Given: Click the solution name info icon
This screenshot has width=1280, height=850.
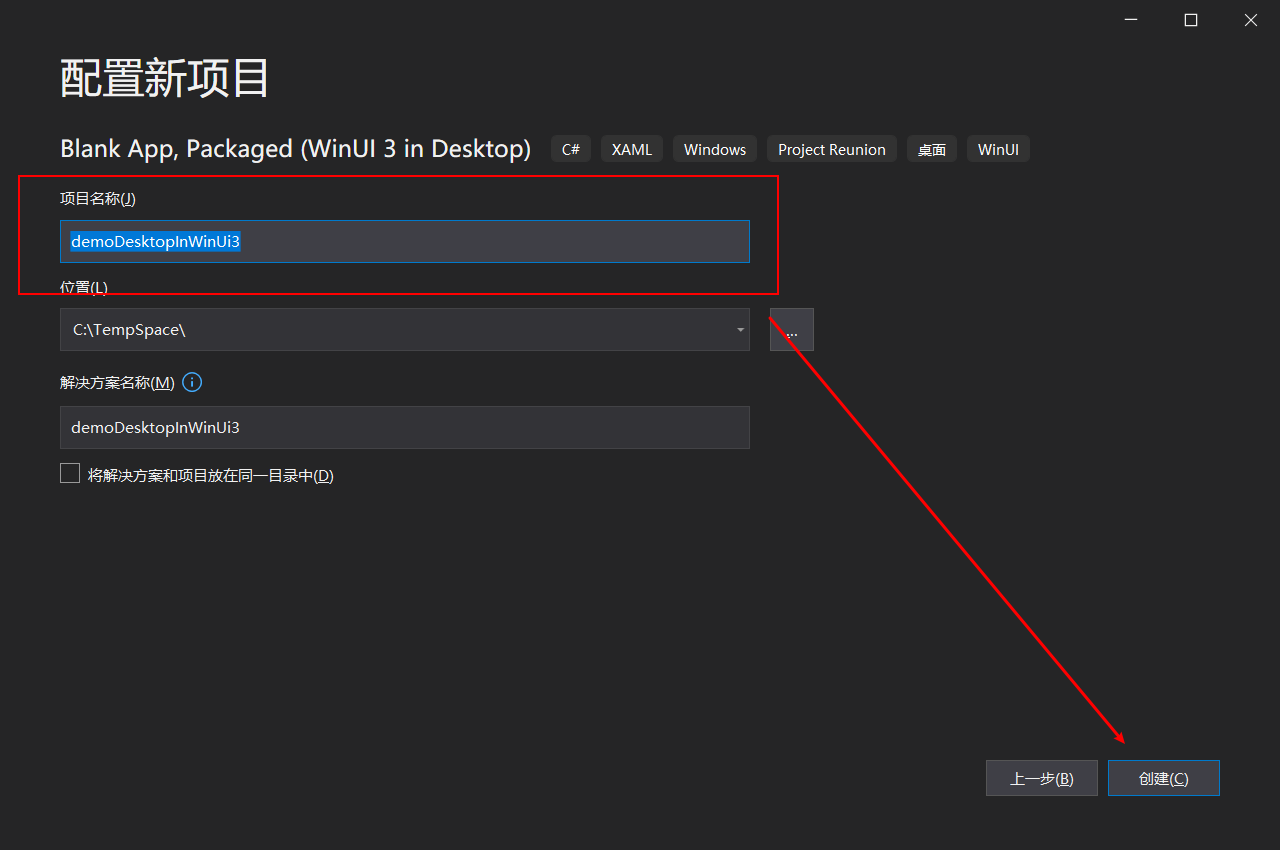Looking at the screenshot, I should [x=192, y=382].
